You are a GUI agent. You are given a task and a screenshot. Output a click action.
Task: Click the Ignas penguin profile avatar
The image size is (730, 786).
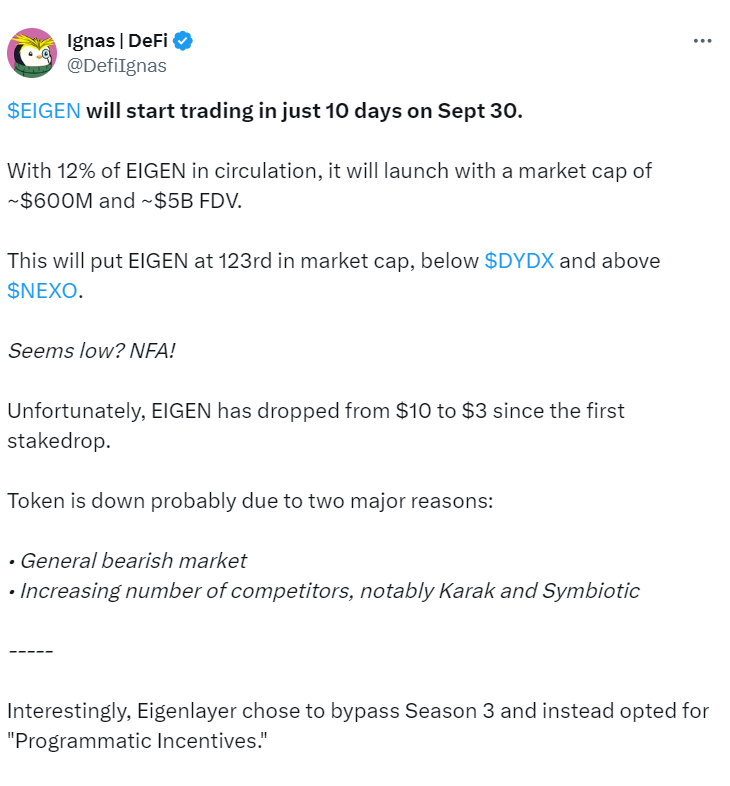point(32,53)
